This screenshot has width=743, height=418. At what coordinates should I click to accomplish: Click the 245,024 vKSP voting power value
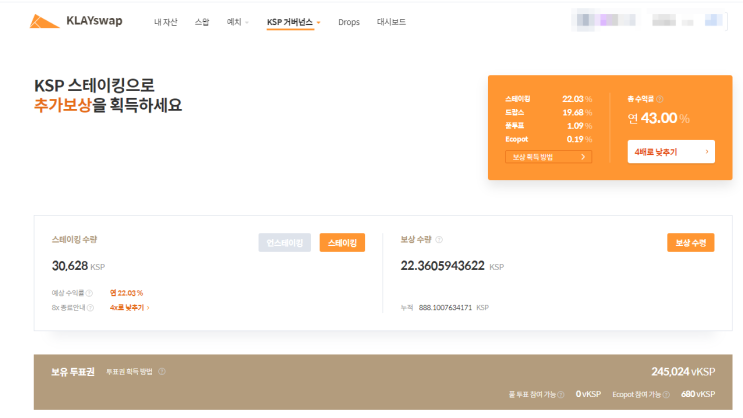click(x=683, y=372)
